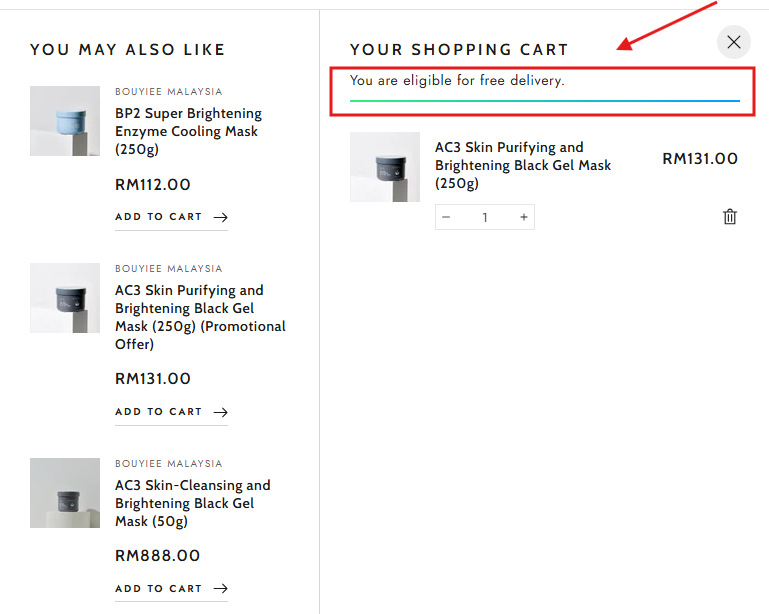Click the blue BP2 mask product thumbnail
This screenshot has width=769, height=614.
click(x=65, y=121)
